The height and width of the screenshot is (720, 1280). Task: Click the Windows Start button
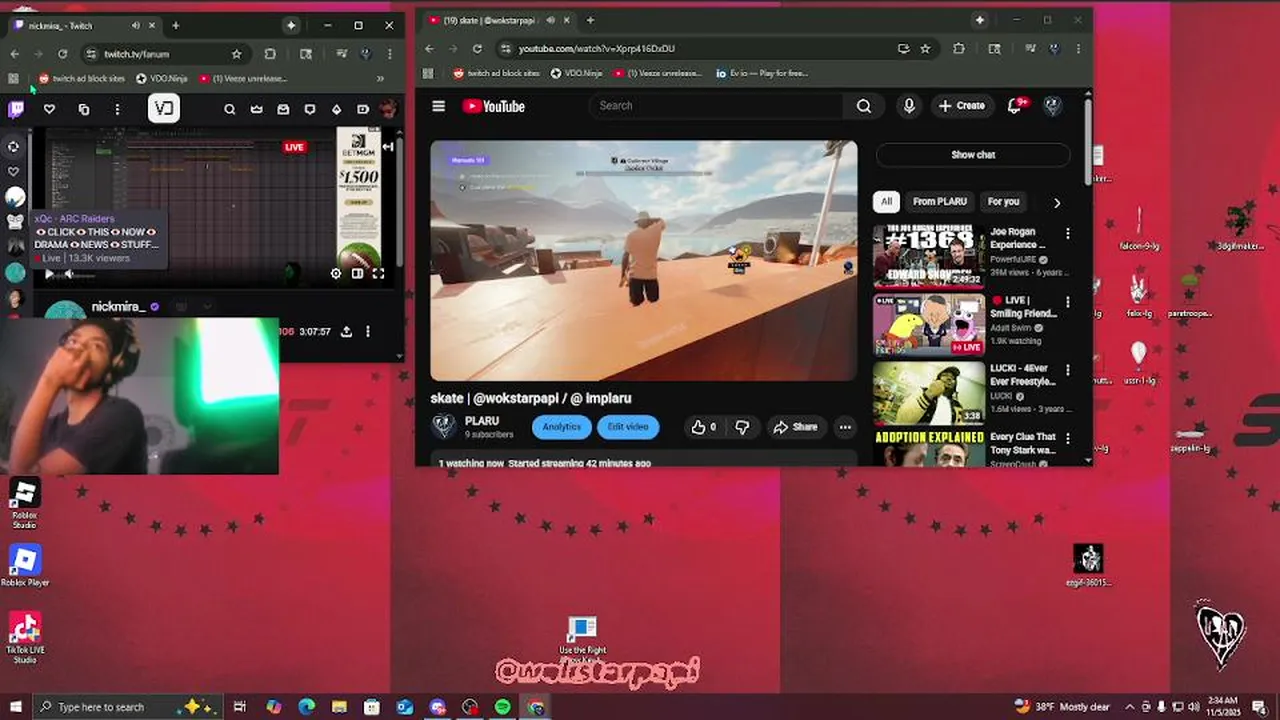pyautogui.click(x=15, y=707)
